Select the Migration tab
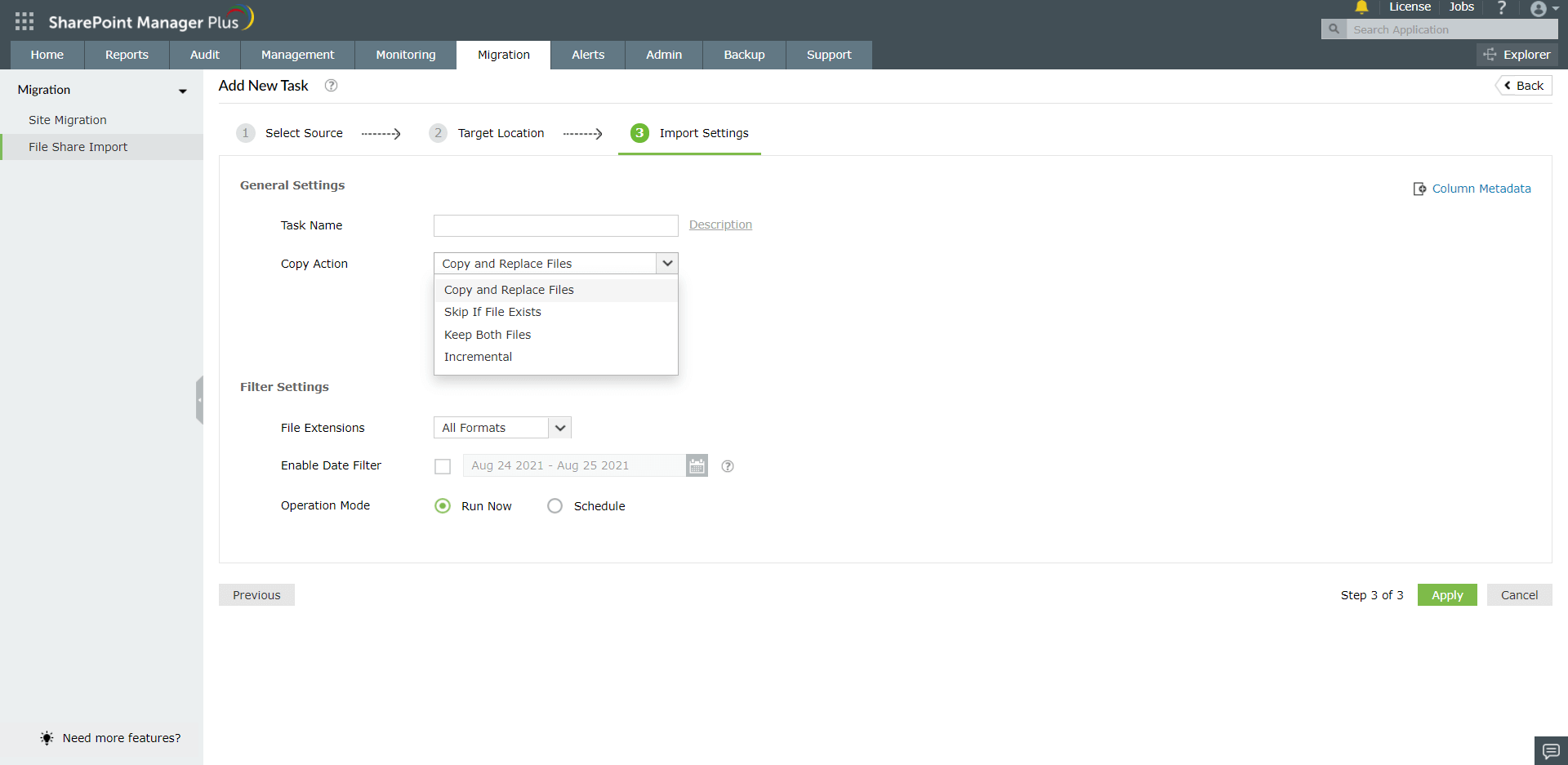 click(504, 55)
